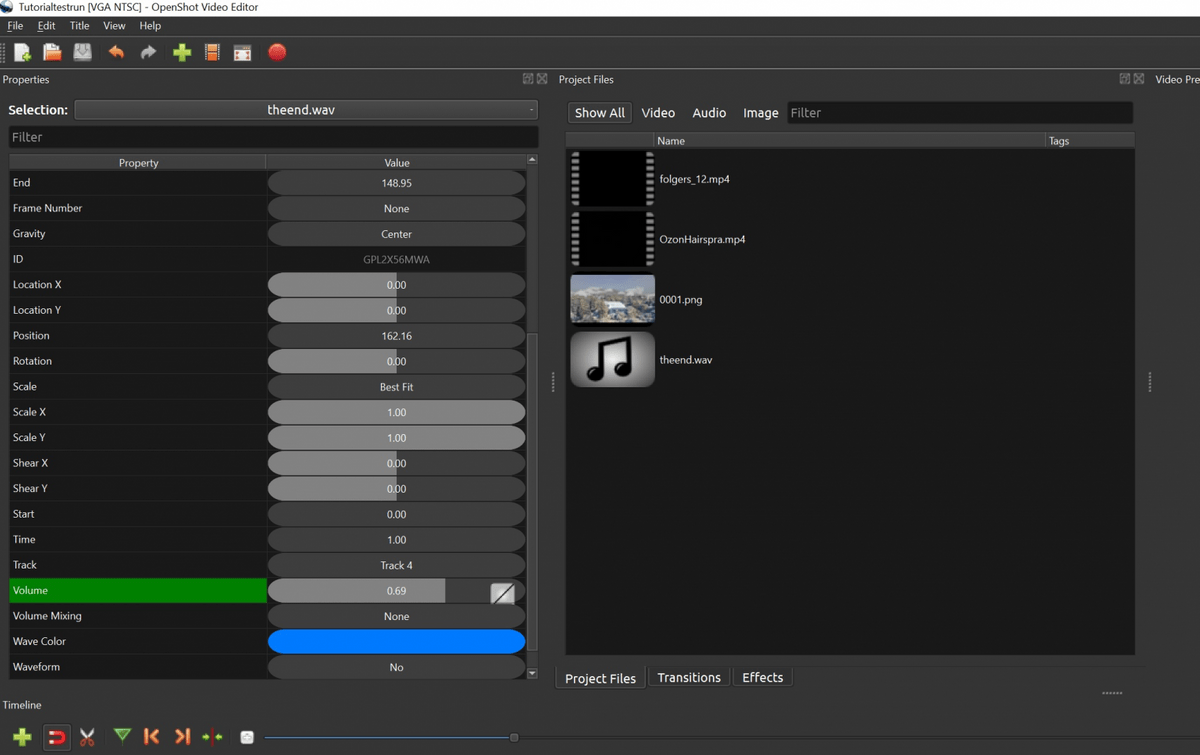
Task: Import files using the green plus toolbar icon
Action: [182, 52]
